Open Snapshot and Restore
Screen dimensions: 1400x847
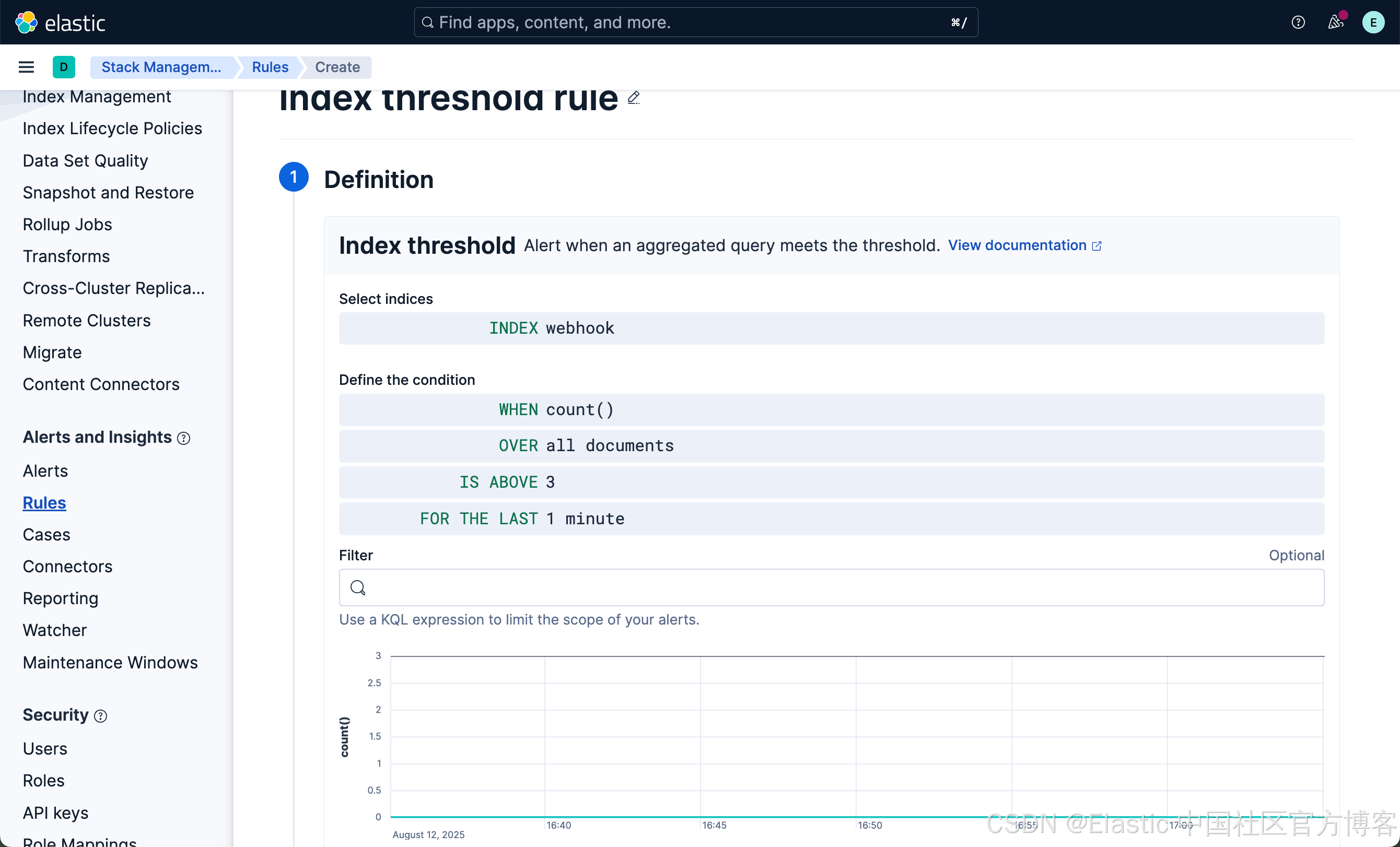coord(108,193)
